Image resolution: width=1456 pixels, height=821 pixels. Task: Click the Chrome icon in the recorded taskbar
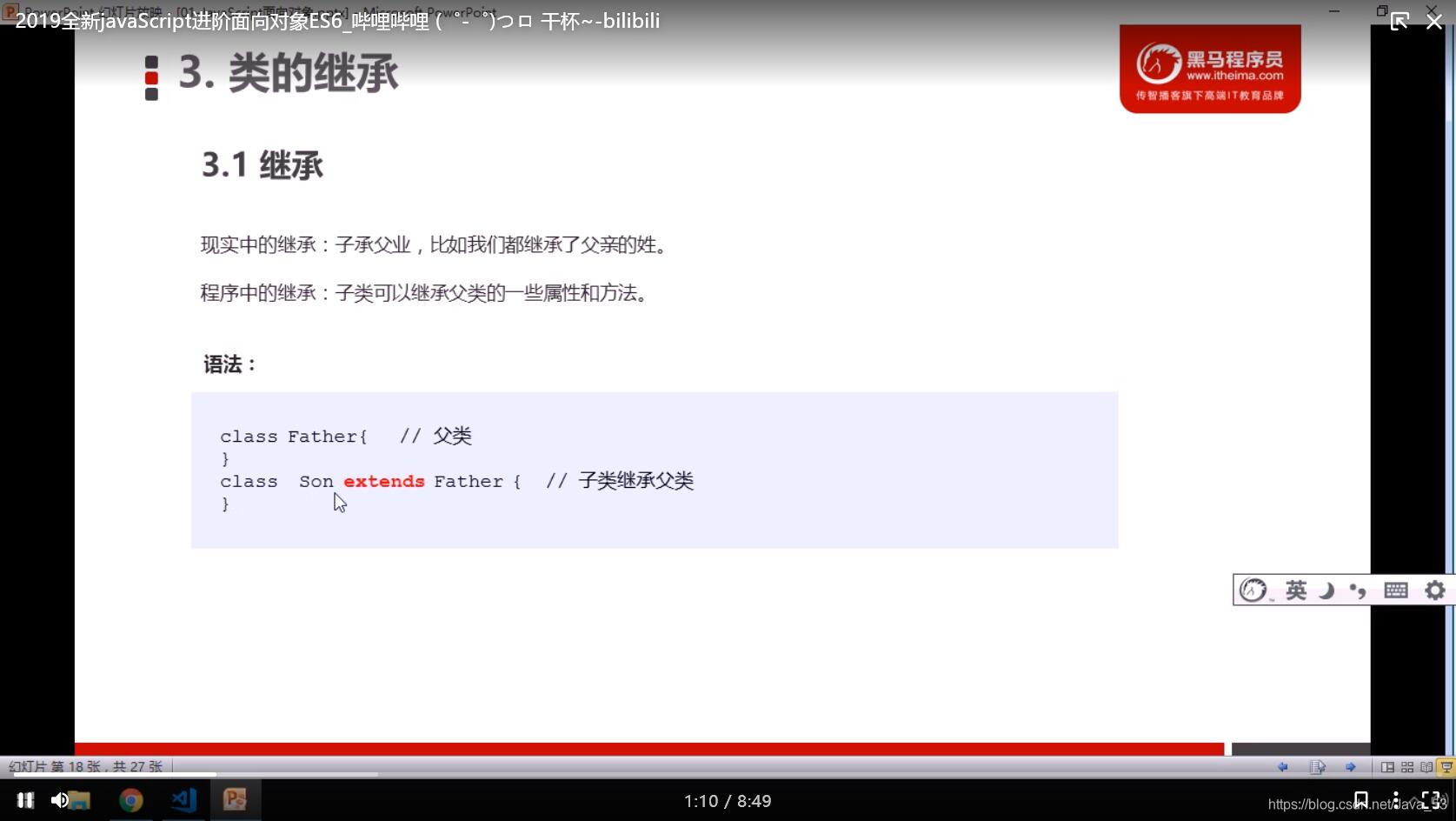pyautogui.click(x=131, y=800)
